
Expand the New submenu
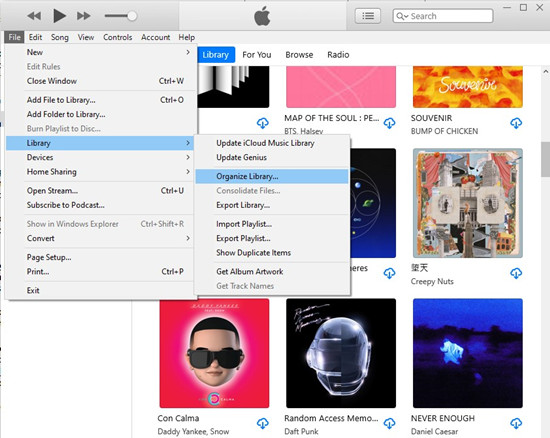[100, 52]
